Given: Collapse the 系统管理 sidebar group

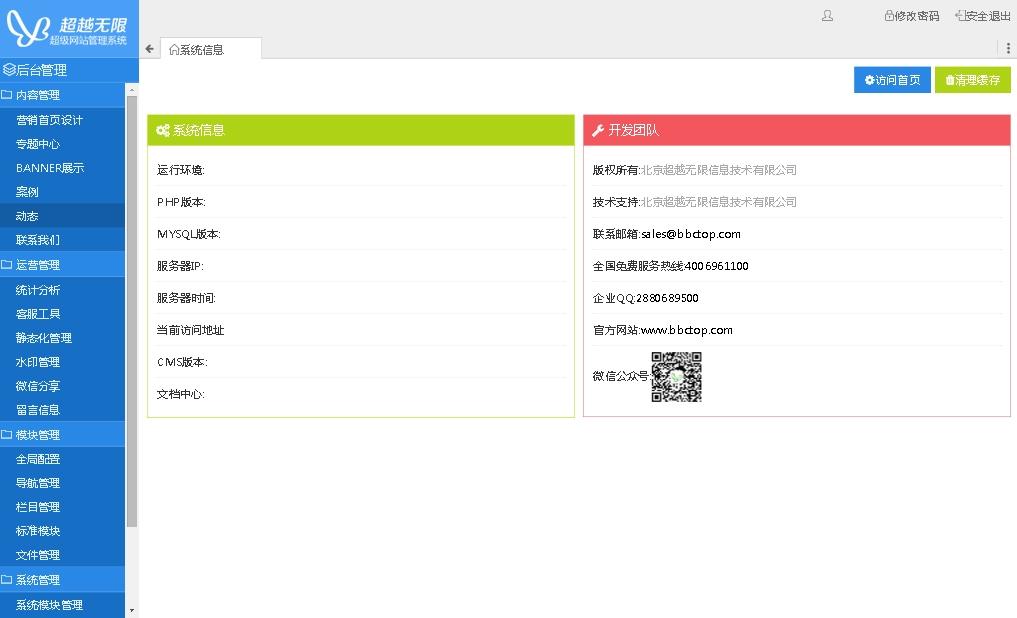Looking at the screenshot, I should click(38, 580).
